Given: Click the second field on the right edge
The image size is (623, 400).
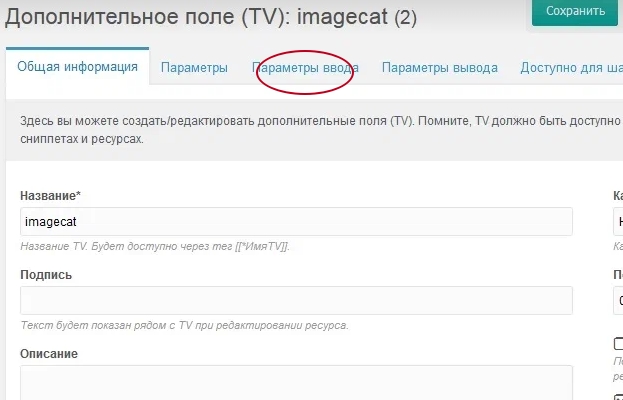Looking at the screenshot, I should point(617,300).
